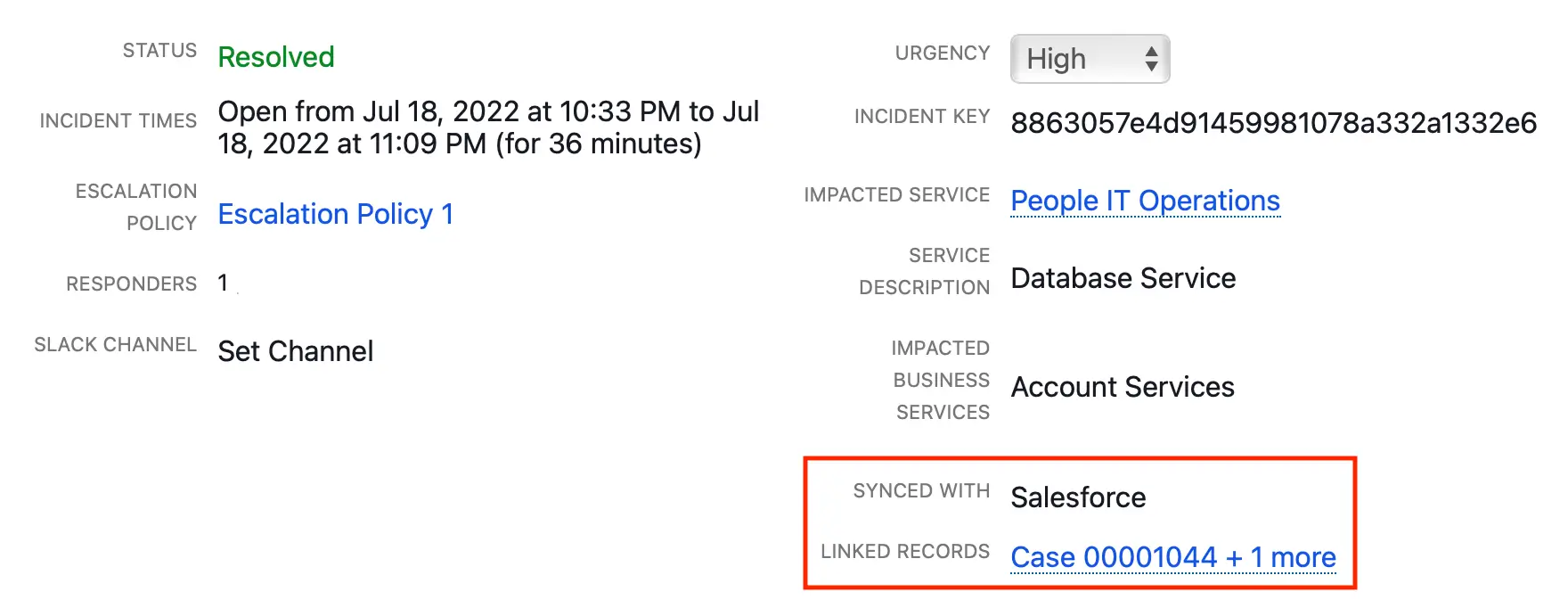The height and width of the screenshot is (608, 1568).
Task: Open linked record Case 00001044 + 1 more
Action: (1173, 557)
